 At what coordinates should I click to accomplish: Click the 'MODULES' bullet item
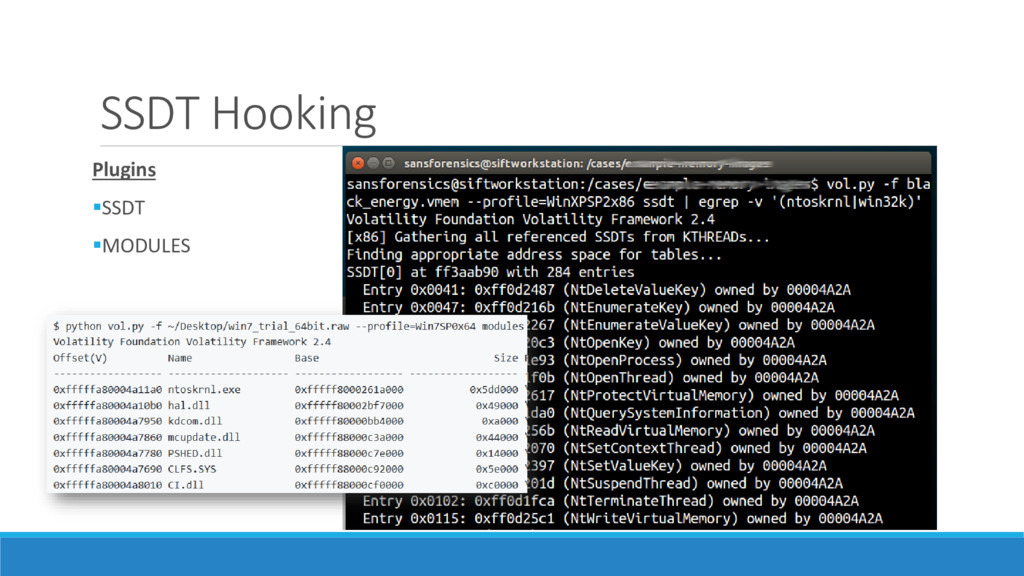[x=146, y=246]
